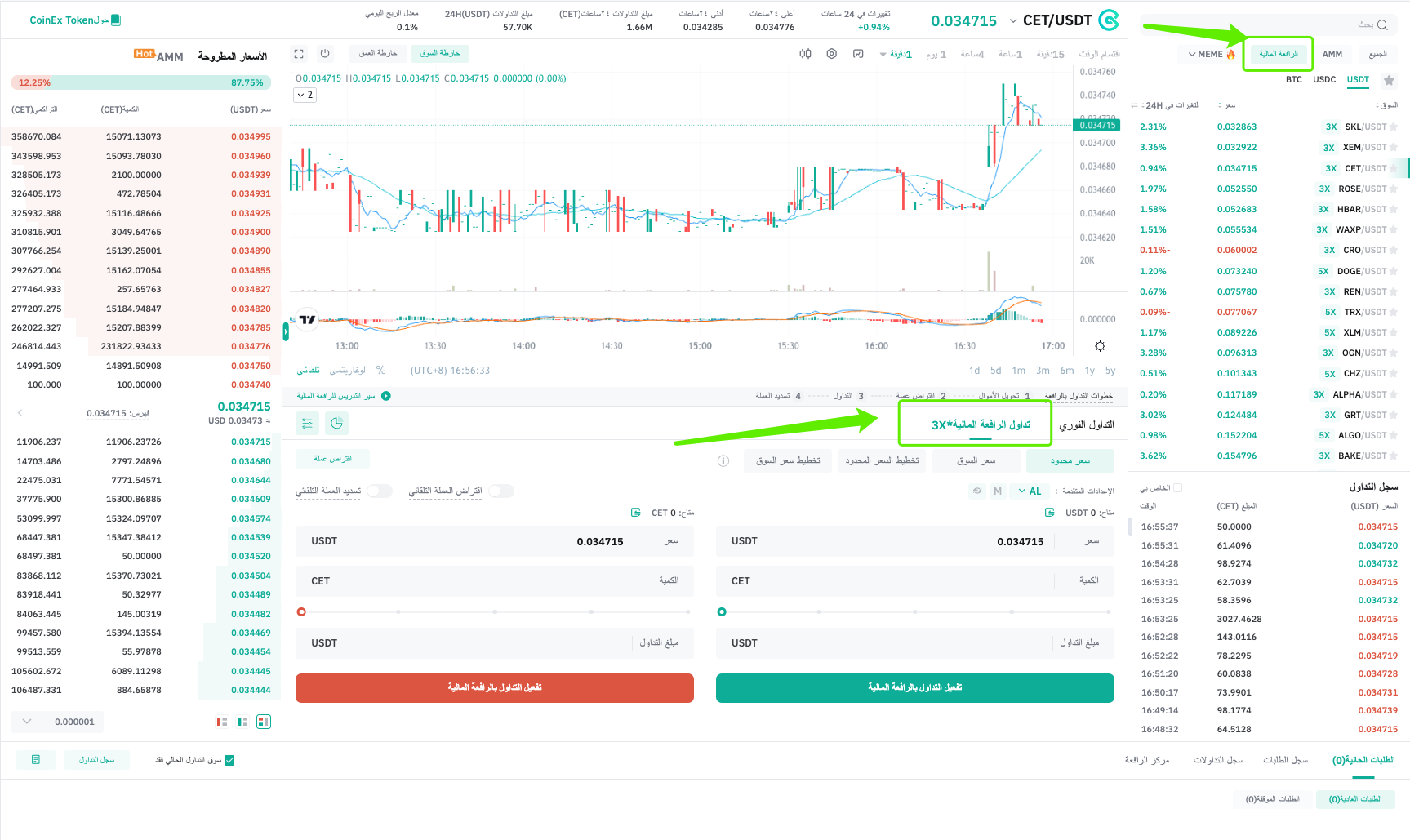Viewport: 1410px width, 840px height.
Task: Click the sell quantity CET input field
Action: point(494,581)
